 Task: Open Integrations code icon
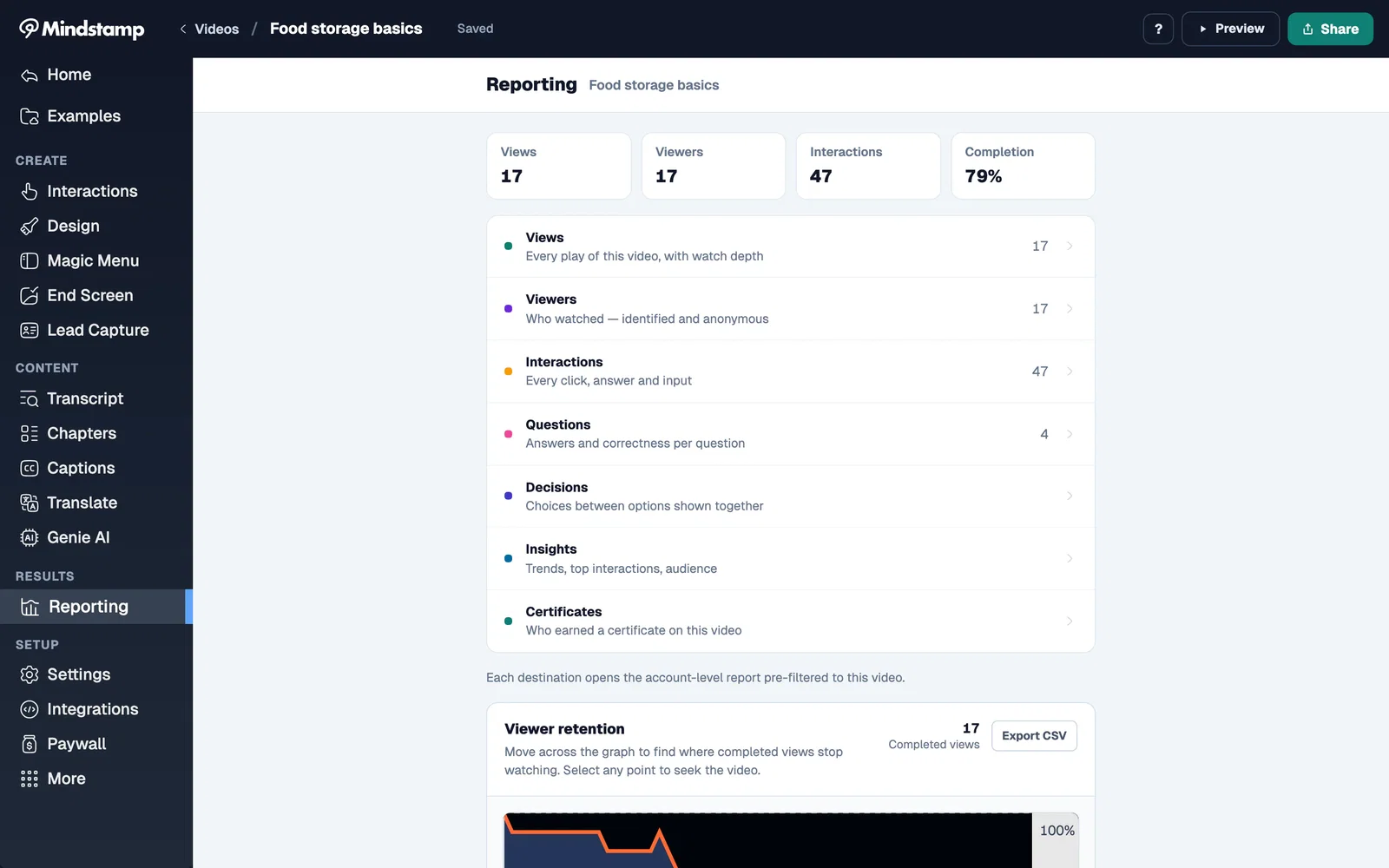(x=30, y=709)
